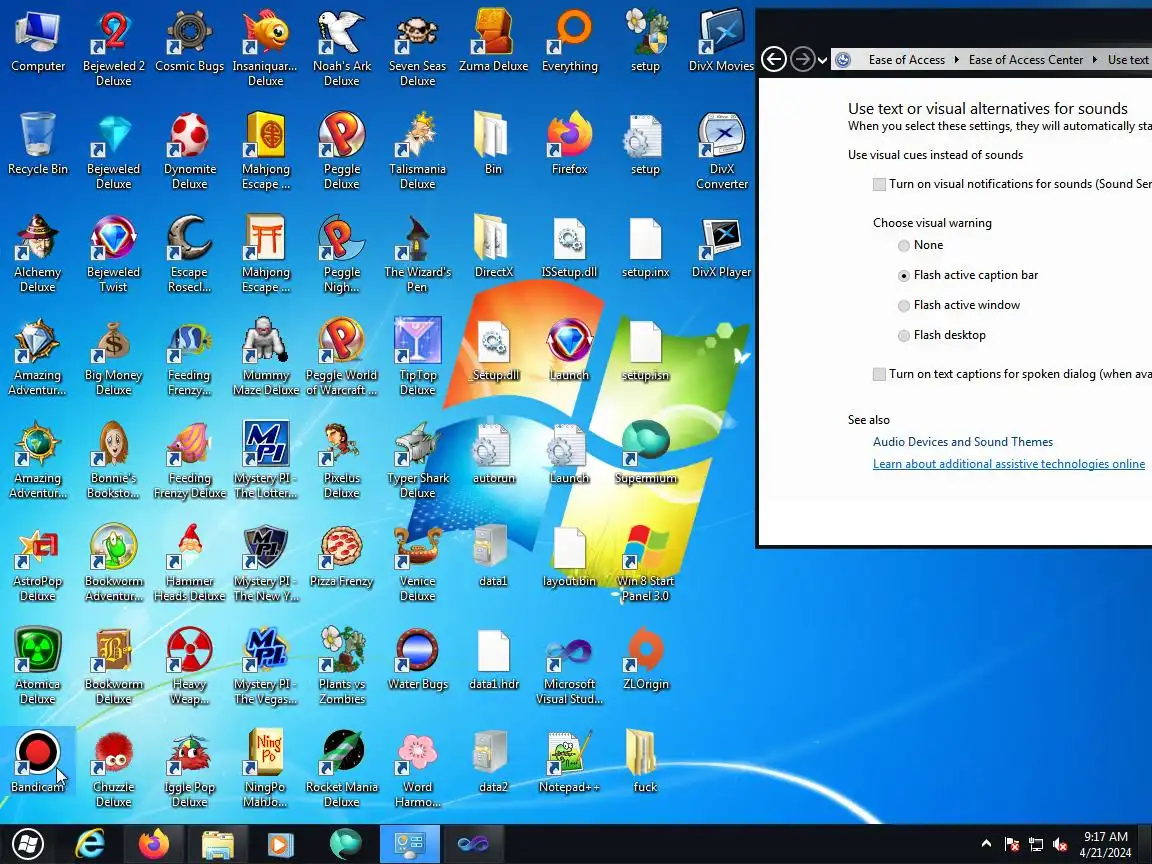Screen dimensions: 1152x864
Task: Select the Bandicam recorder icon
Action: pyautogui.click(x=37, y=761)
